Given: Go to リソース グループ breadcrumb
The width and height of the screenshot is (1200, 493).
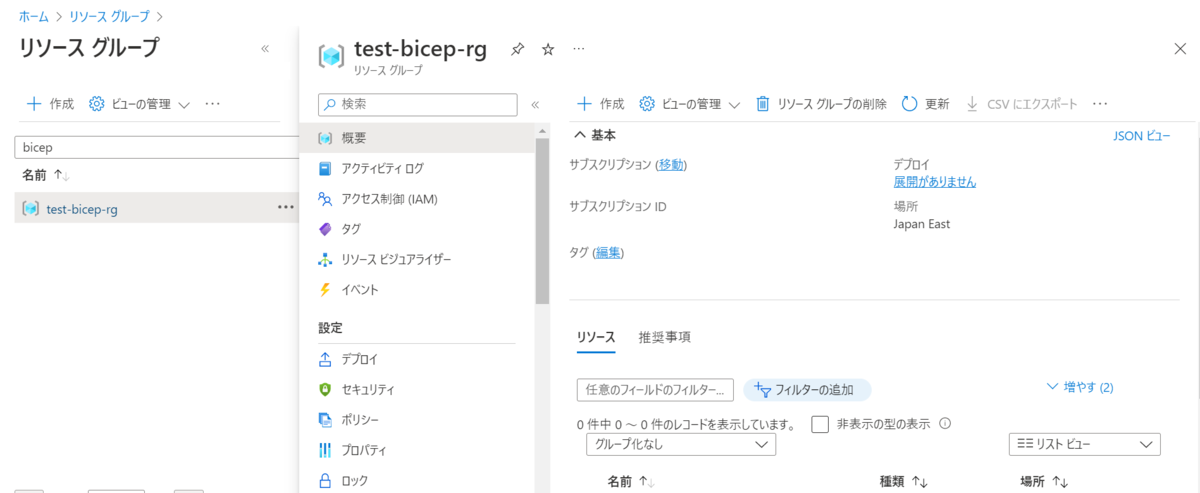Looking at the screenshot, I should tap(110, 16).
